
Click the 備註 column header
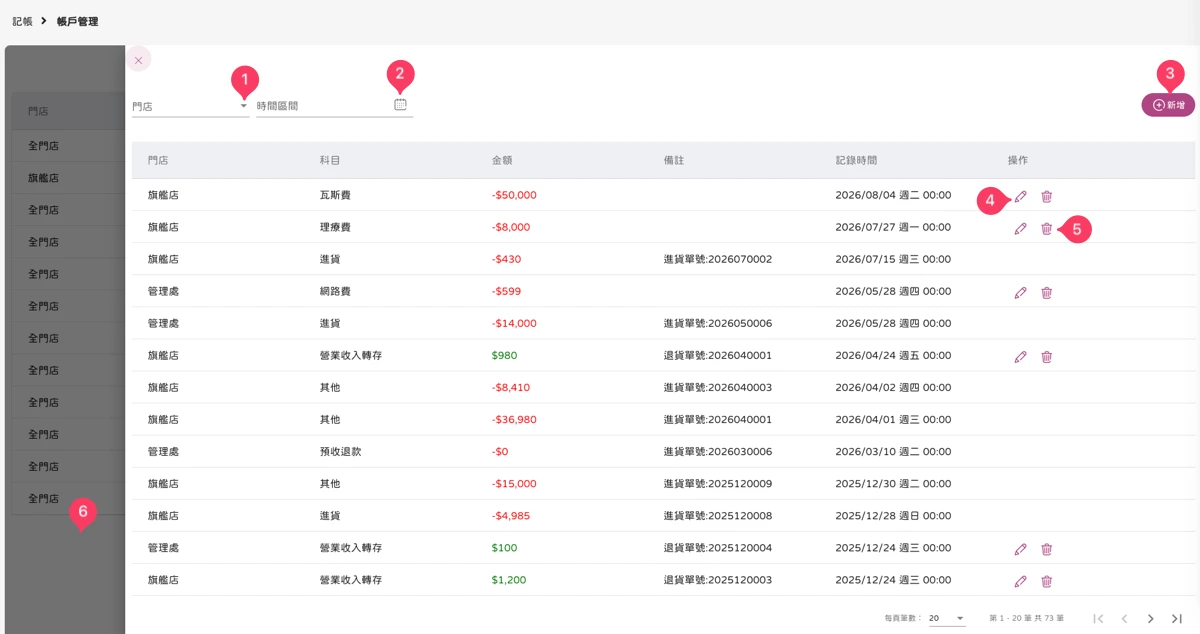pyautogui.click(x=674, y=160)
